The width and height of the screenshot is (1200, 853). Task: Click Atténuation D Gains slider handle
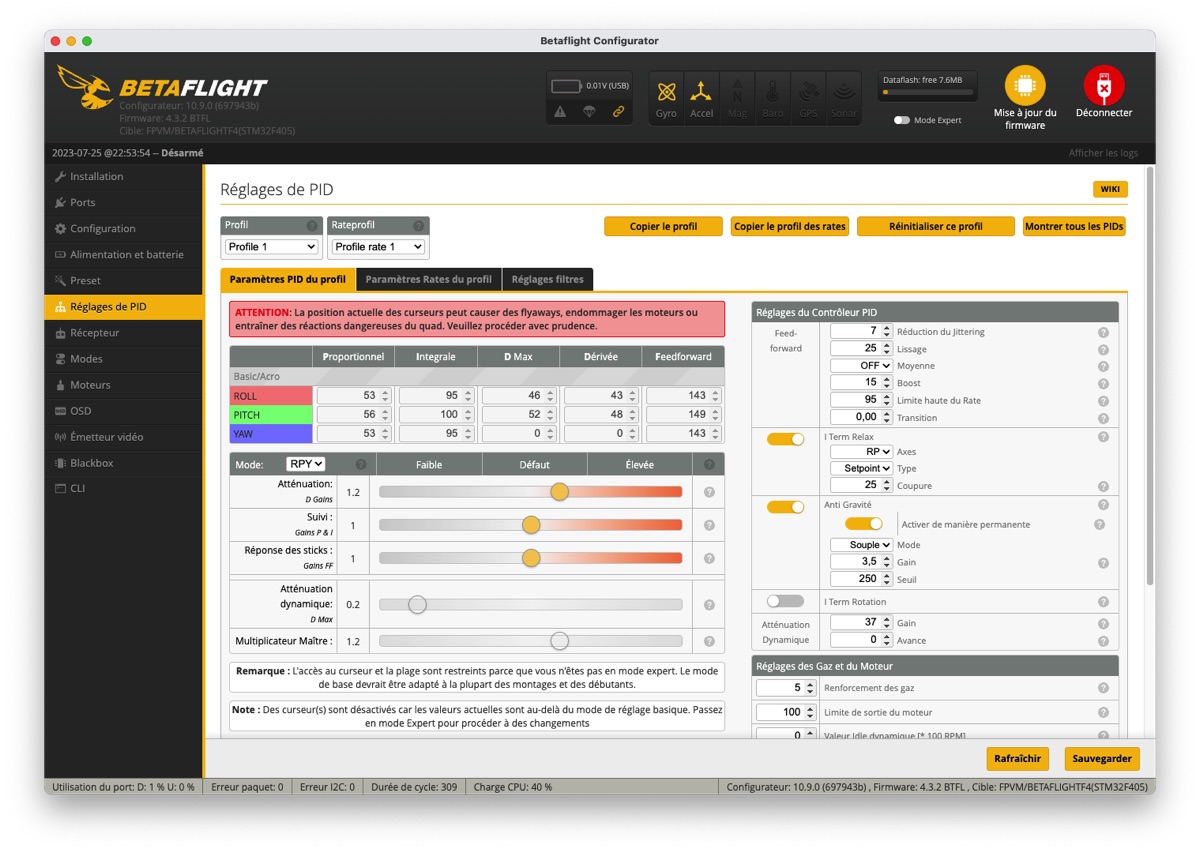tap(560, 492)
